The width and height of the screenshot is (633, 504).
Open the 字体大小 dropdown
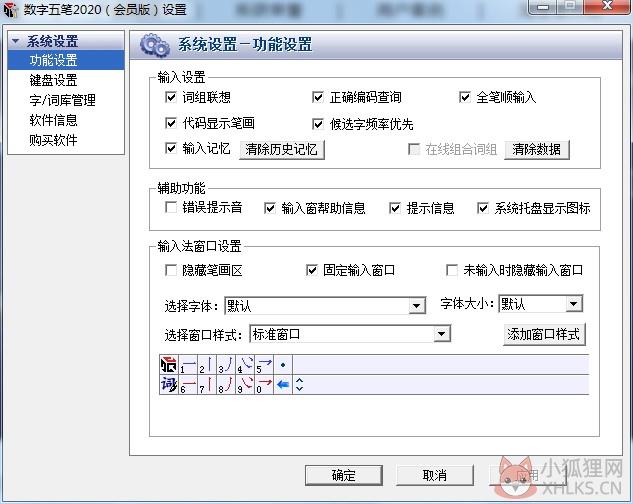point(573,304)
